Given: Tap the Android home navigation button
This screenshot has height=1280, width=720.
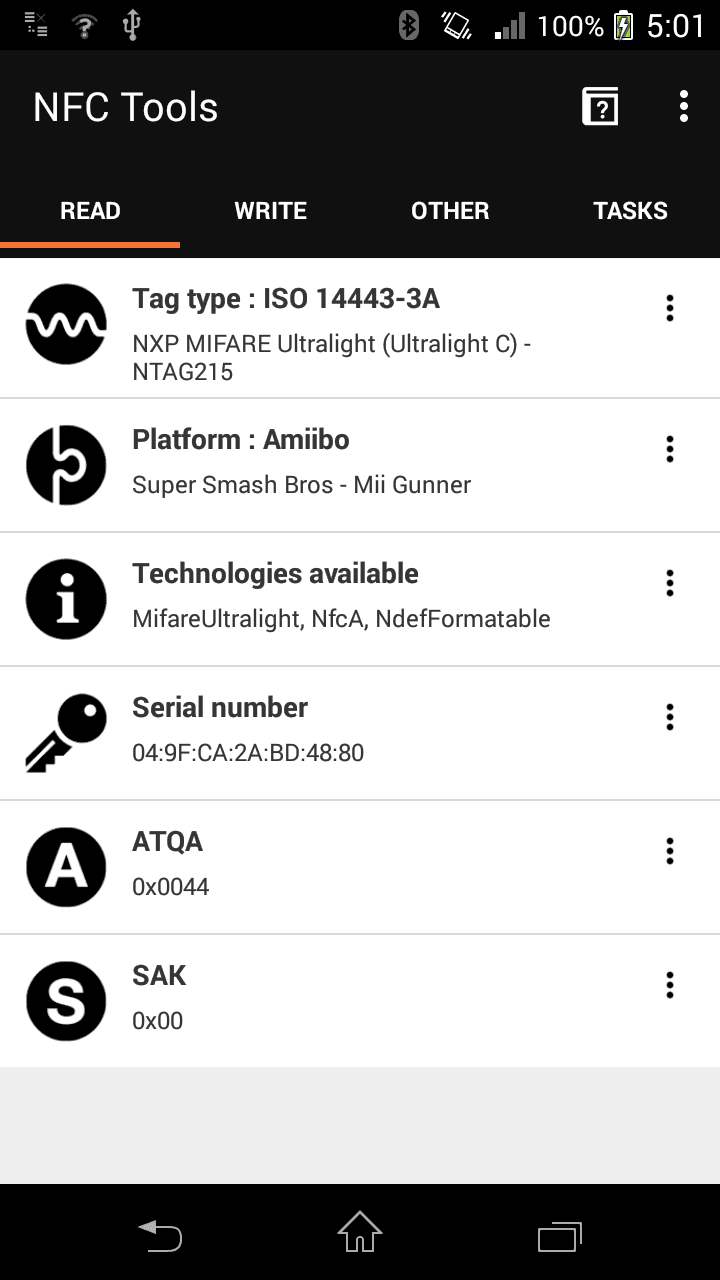Looking at the screenshot, I should tap(360, 1232).
